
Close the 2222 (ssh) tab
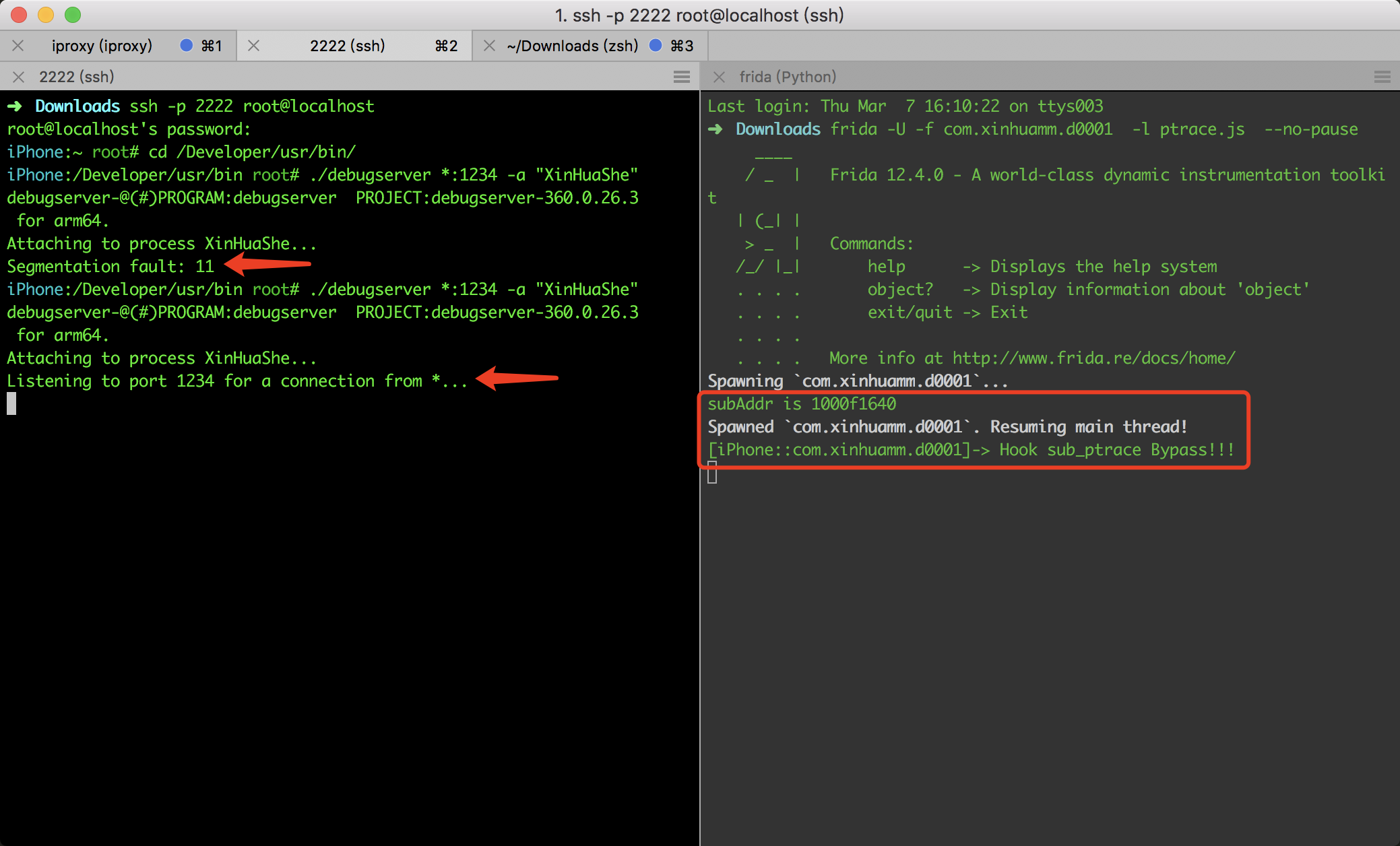click(x=254, y=46)
